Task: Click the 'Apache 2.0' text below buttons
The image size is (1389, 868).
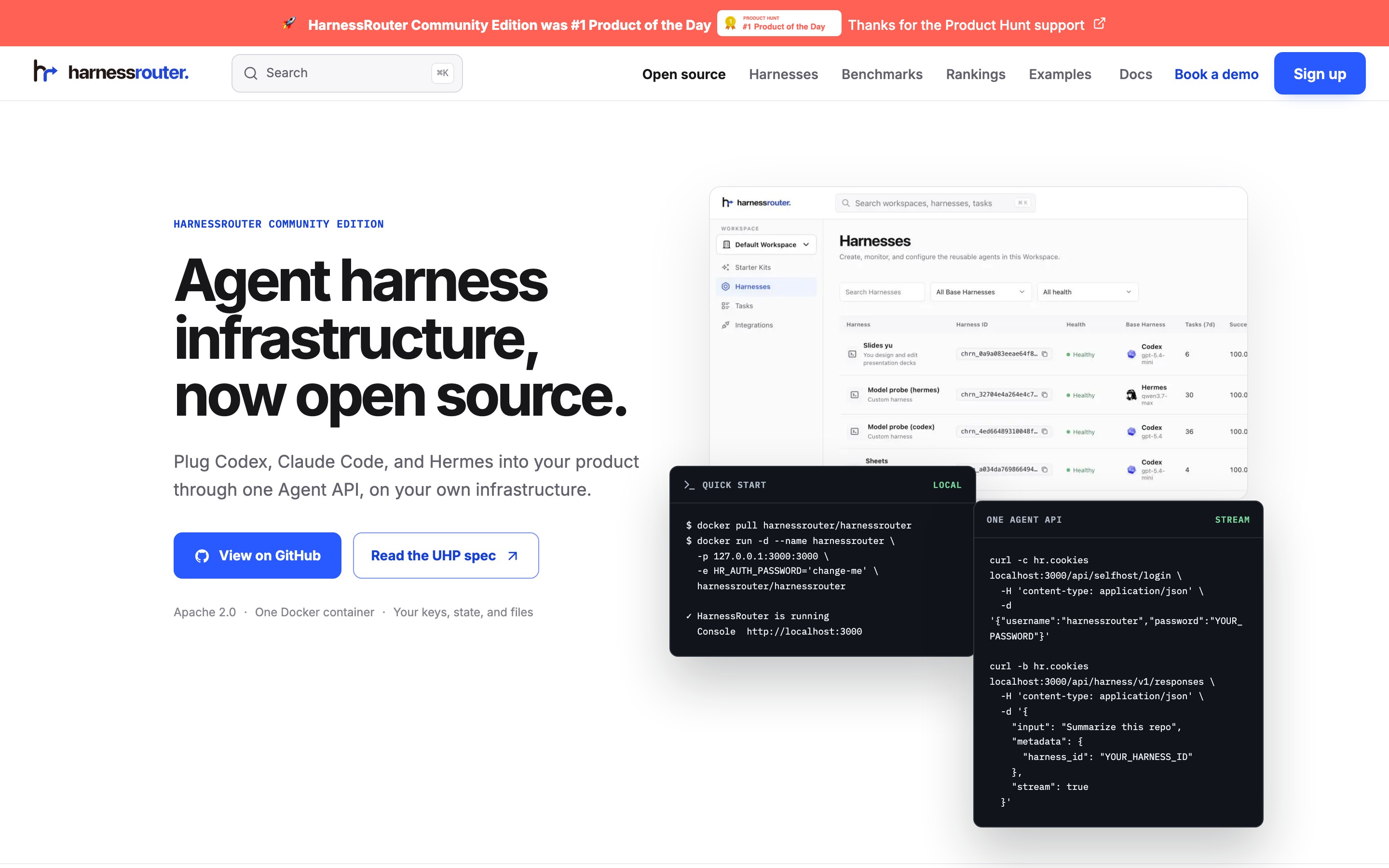Action: [204, 612]
